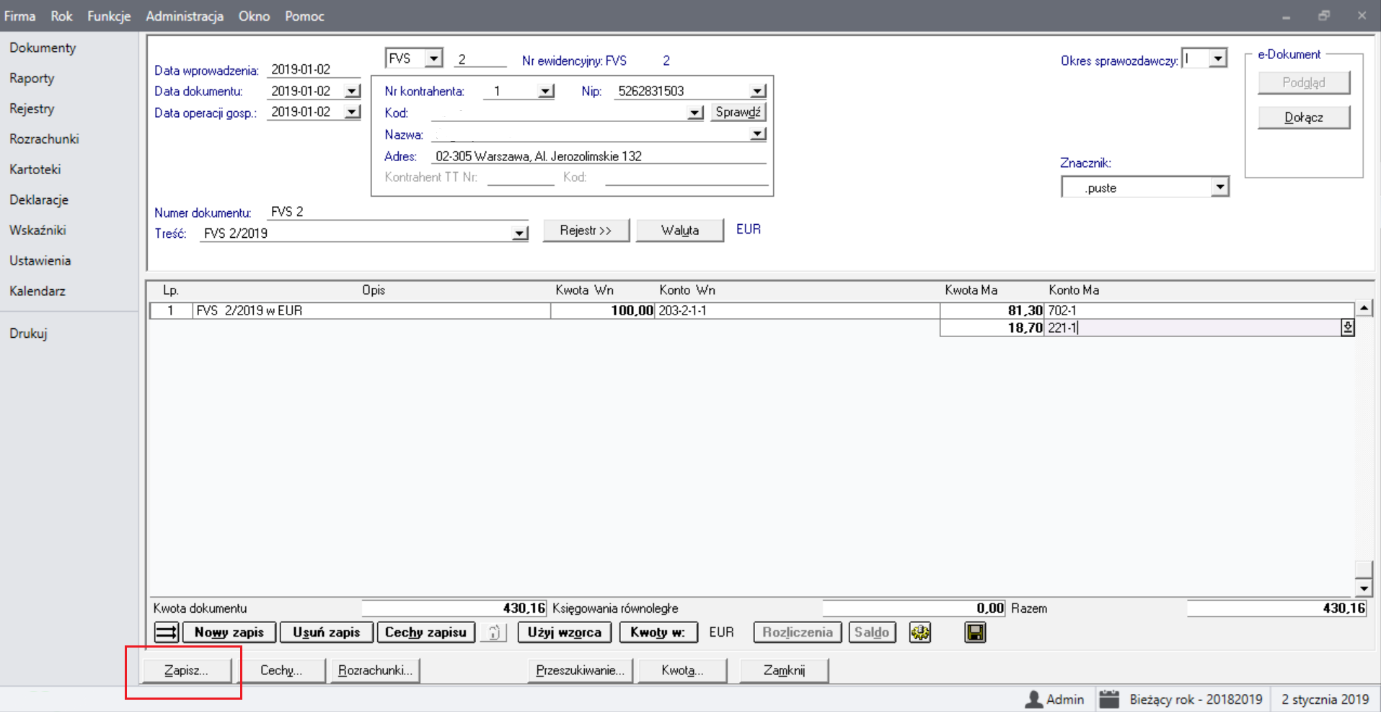Click the scroll-down arrow of entries table

tap(1364, 588)
